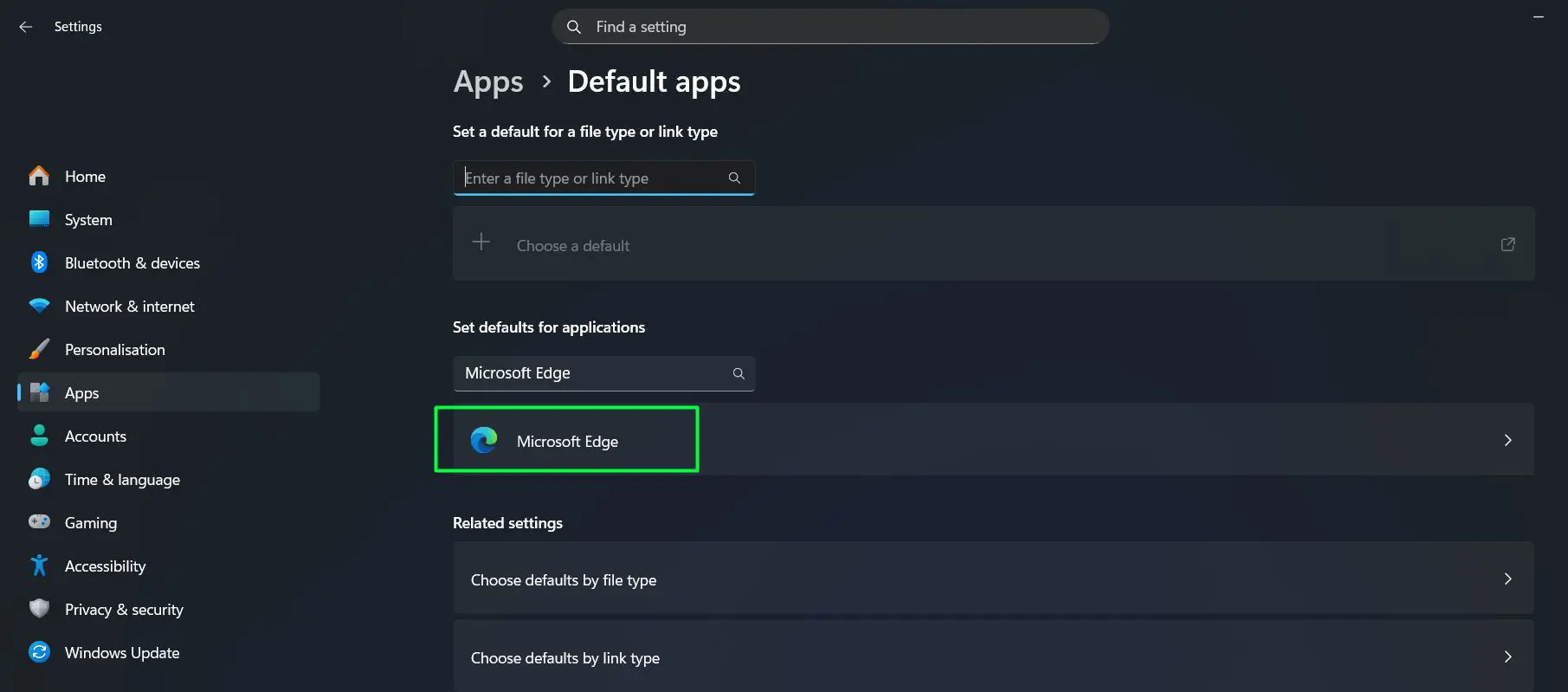Click the Accessibility icon
The height and width of the screenshot is (692, 1568).
[x=39, y=566]
